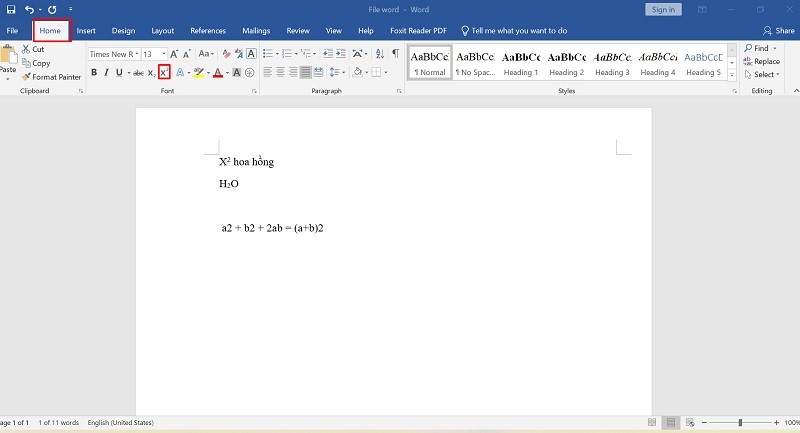Open the References tab
Viewport: 800px width, 433px height.
[208, 31]
